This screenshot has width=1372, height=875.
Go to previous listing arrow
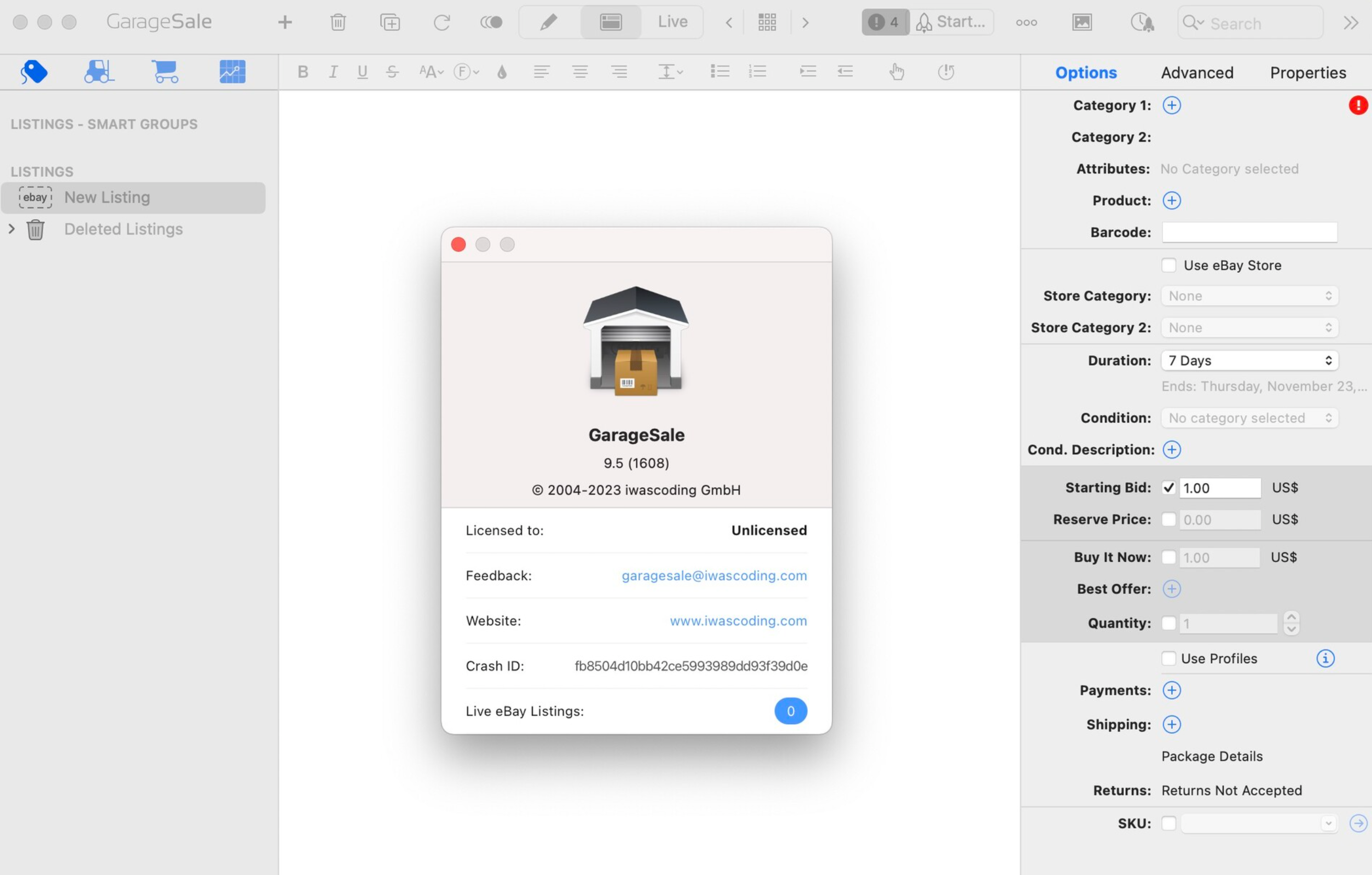pos(728,23)
